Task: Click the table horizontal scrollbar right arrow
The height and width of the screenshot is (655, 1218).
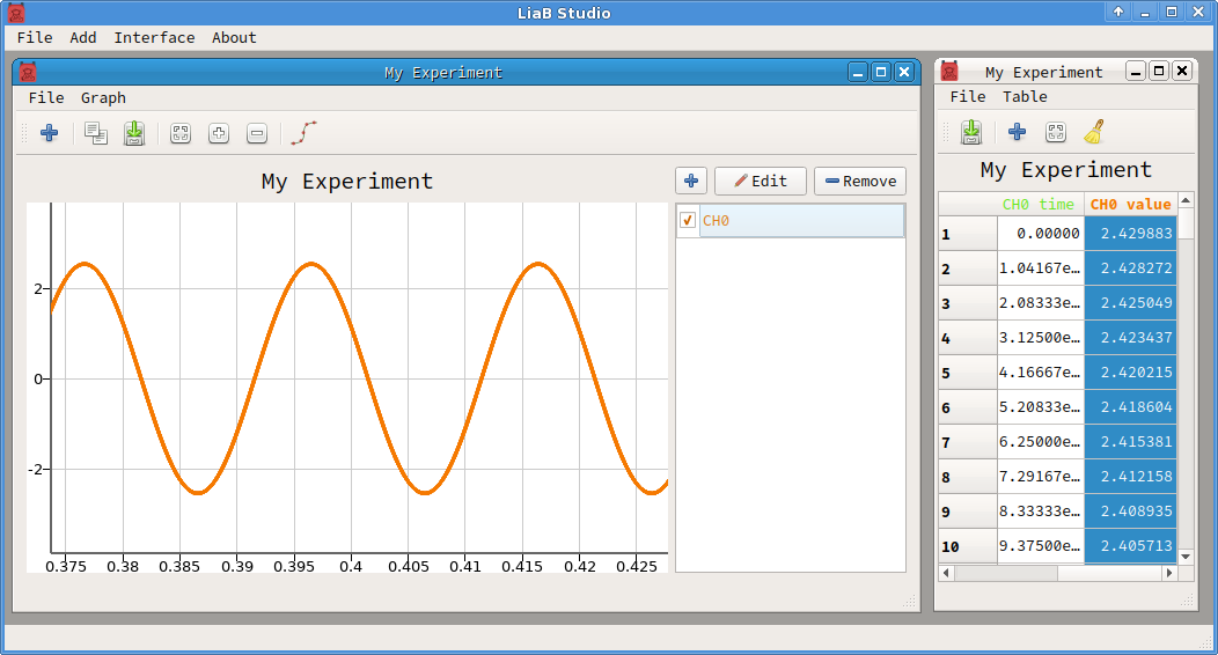Action: coord(1169,574)
